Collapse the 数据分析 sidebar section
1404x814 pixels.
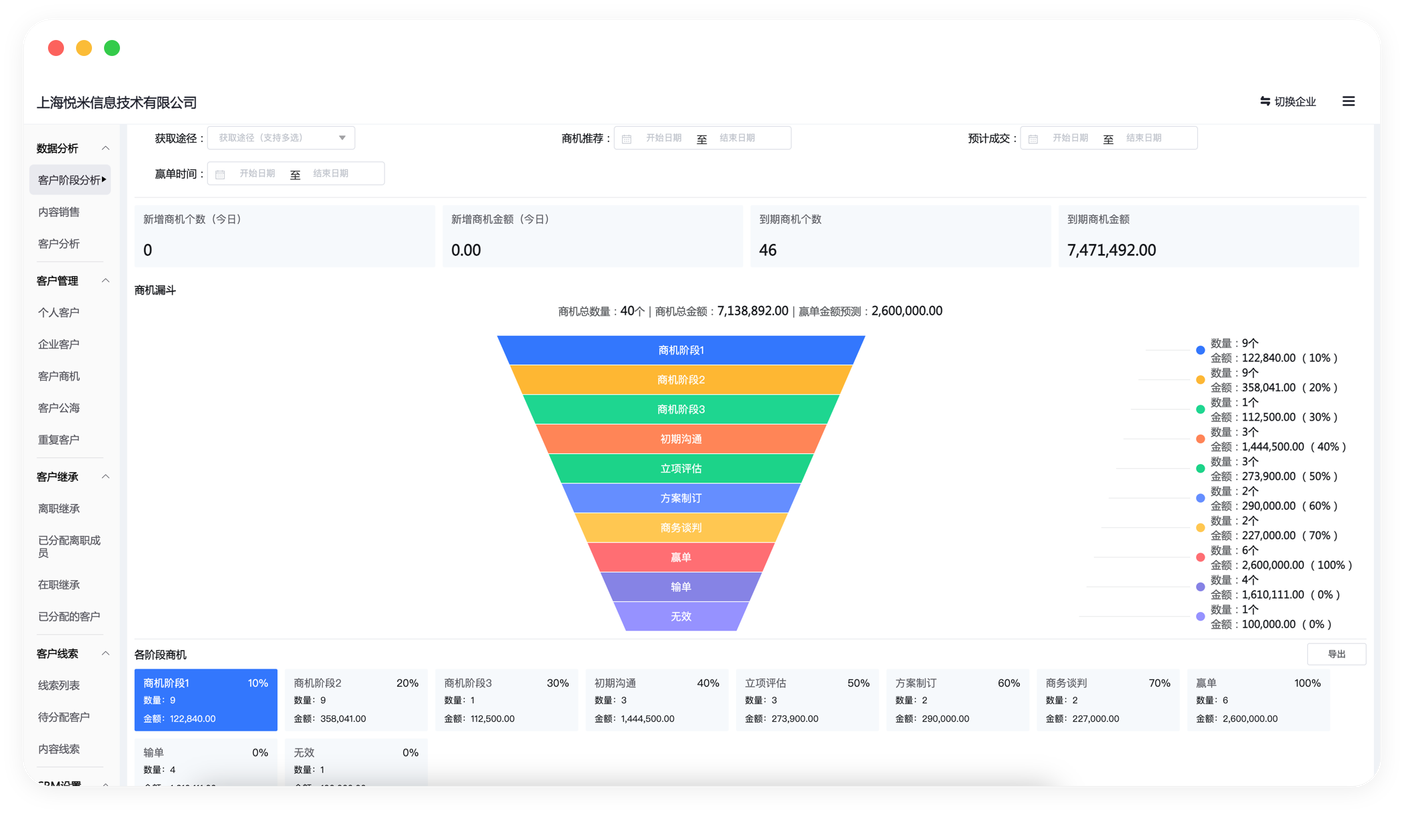[x=106, y=149]
